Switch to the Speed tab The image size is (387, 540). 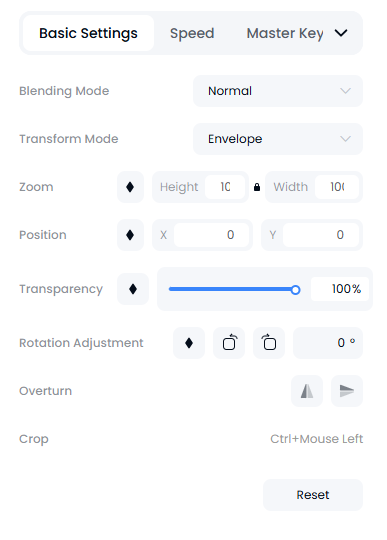coord(192,33)
